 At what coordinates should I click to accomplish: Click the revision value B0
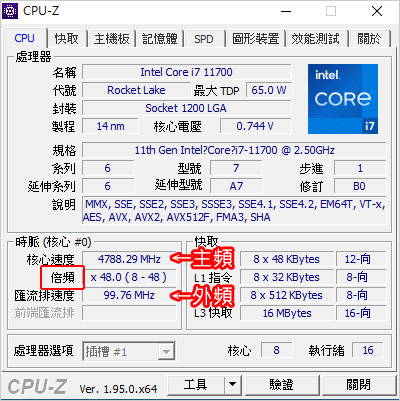coord(360,186)
